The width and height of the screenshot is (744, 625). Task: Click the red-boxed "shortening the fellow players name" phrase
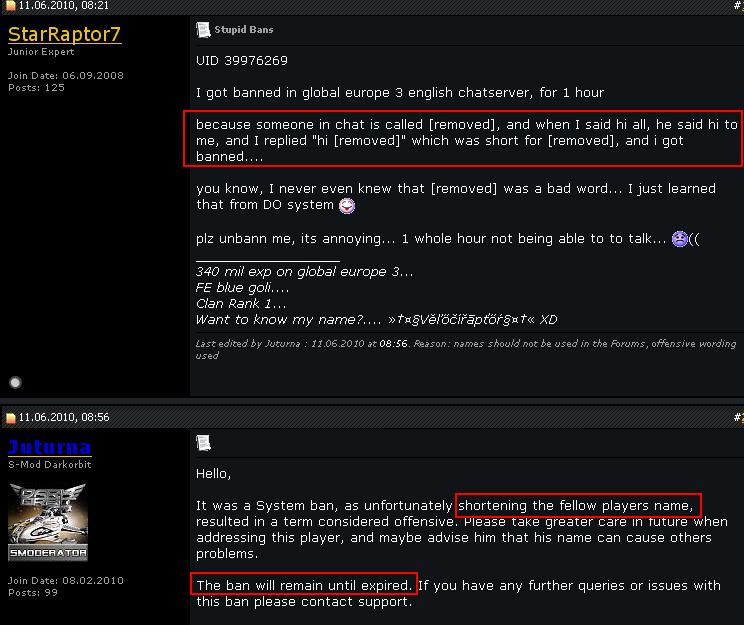click(578, 505)
